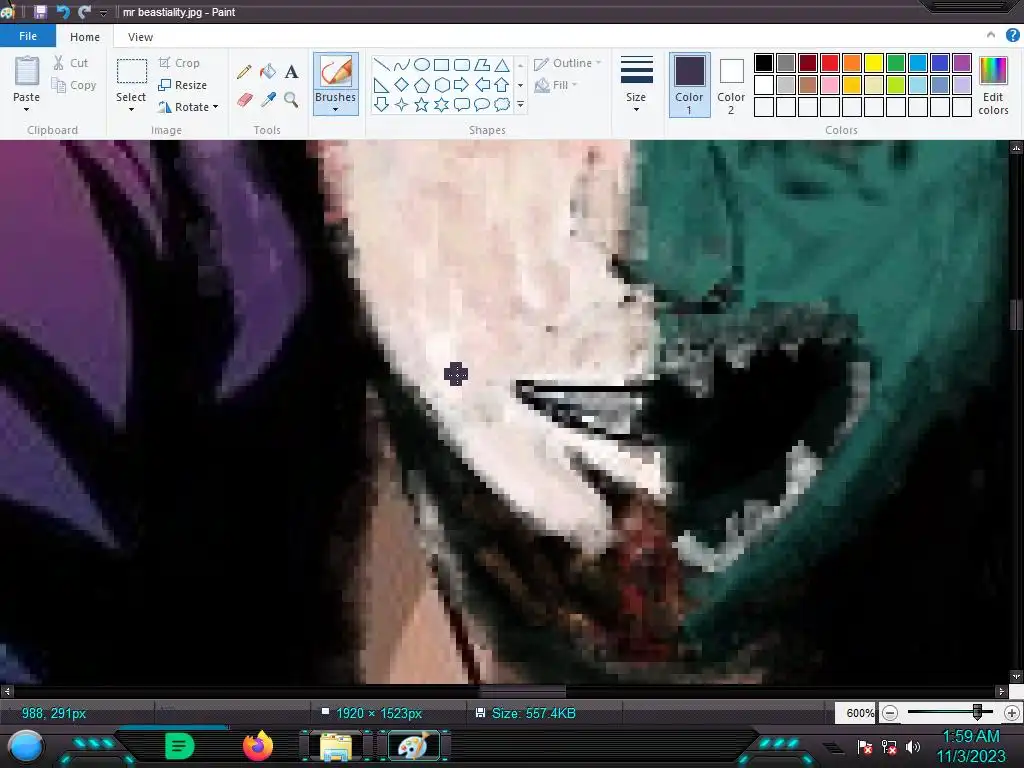This screenshot has height=768, width=1024.
Task: Open File Explorer from the taskbar
Action: [x=336, y=746]
